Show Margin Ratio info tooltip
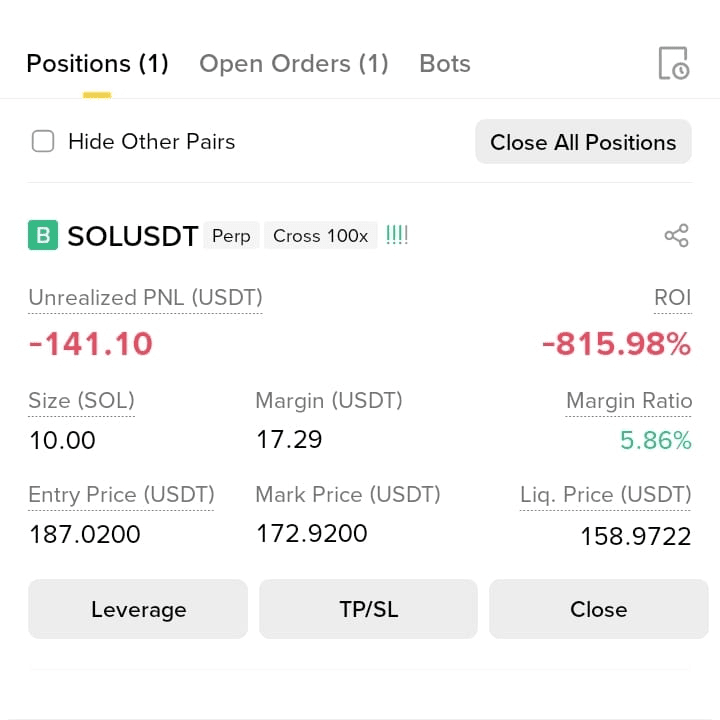Viewport: 720px width, 720px height. click(629, 401)
